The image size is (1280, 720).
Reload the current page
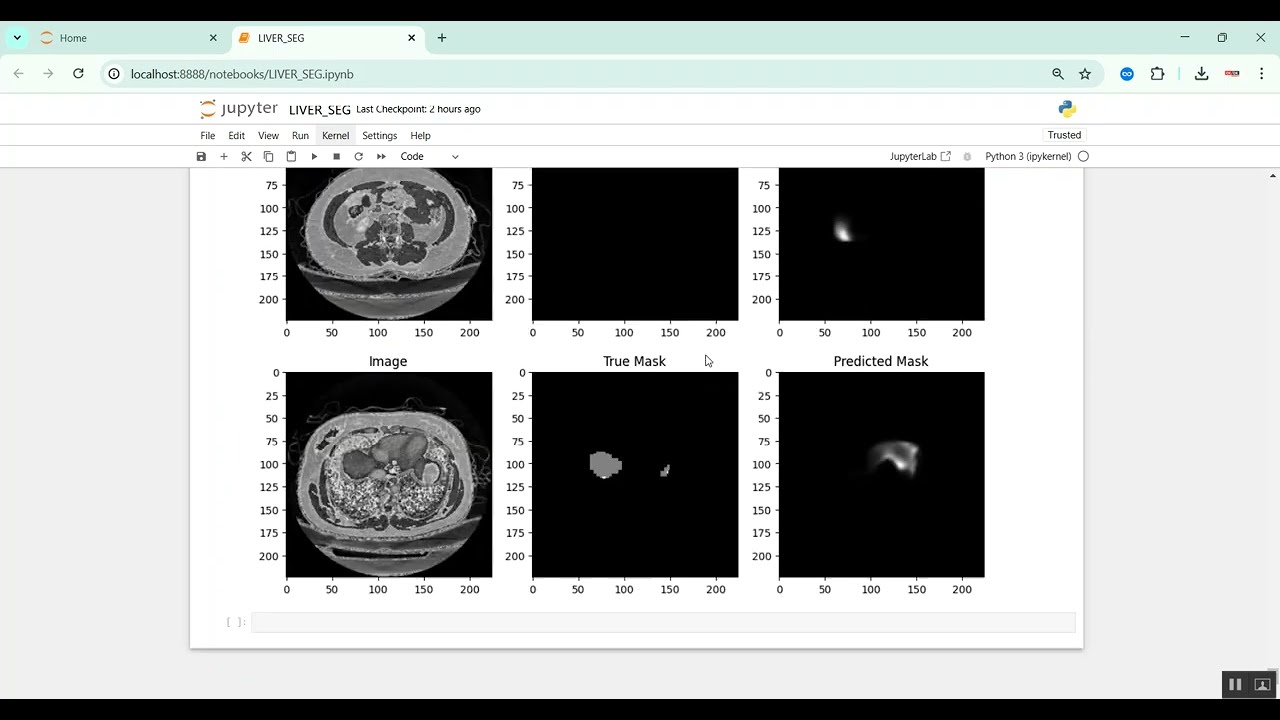pos(78,74)
